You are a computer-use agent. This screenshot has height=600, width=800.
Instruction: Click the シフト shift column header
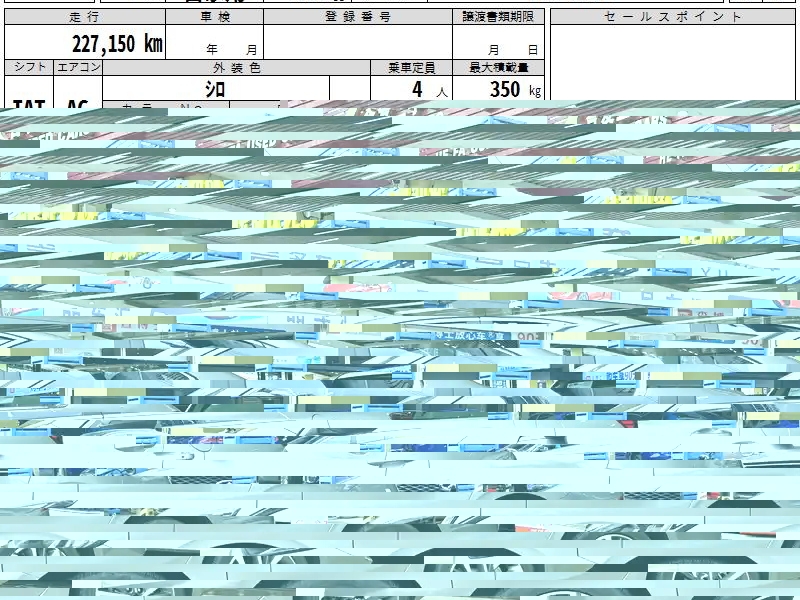pos(29,67)
